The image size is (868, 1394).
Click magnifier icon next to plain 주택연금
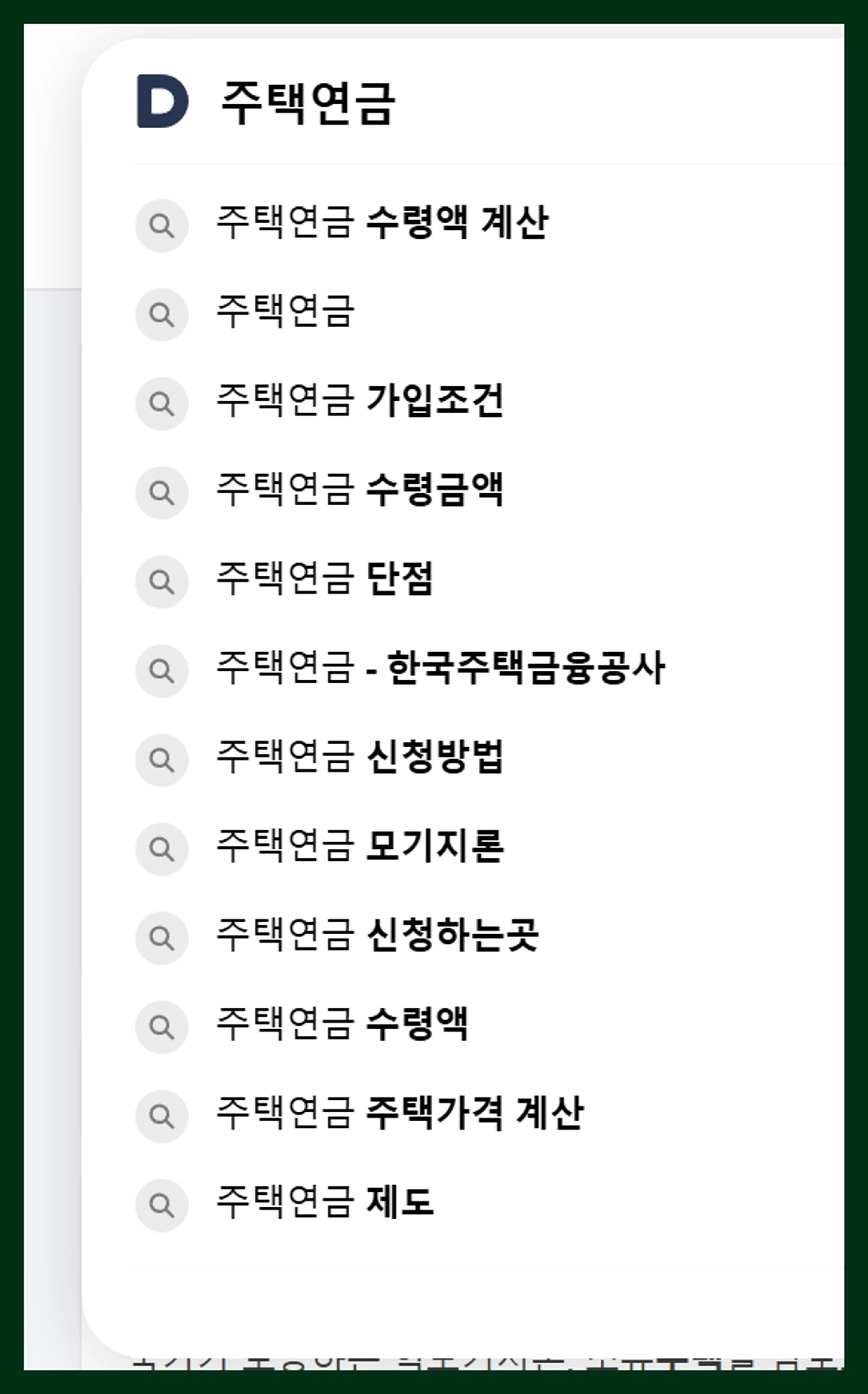point(162,315)
